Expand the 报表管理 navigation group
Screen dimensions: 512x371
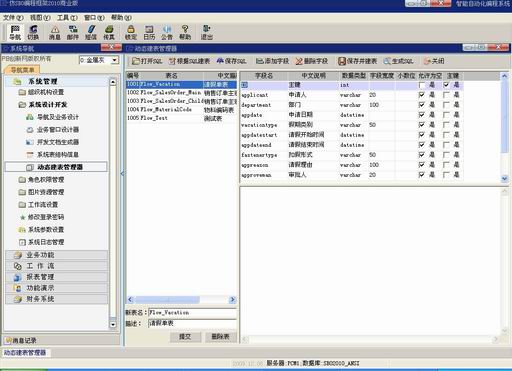click(57, 277)
